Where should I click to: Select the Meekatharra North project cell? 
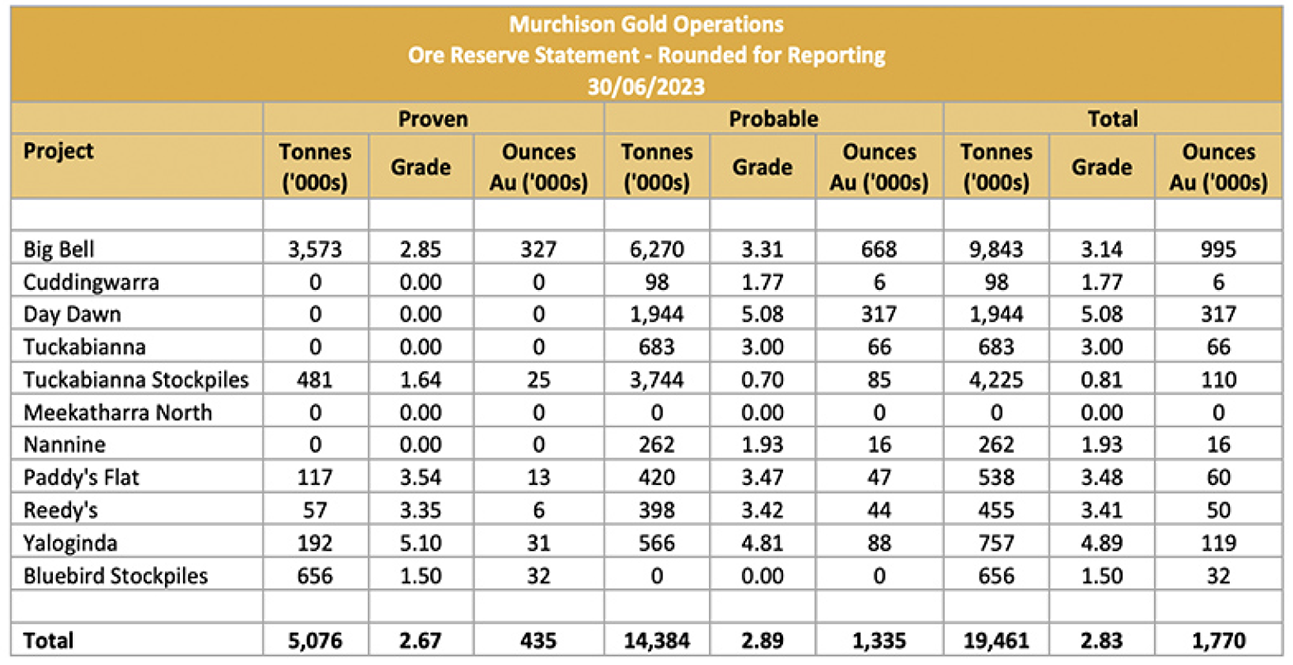point(117,412)
